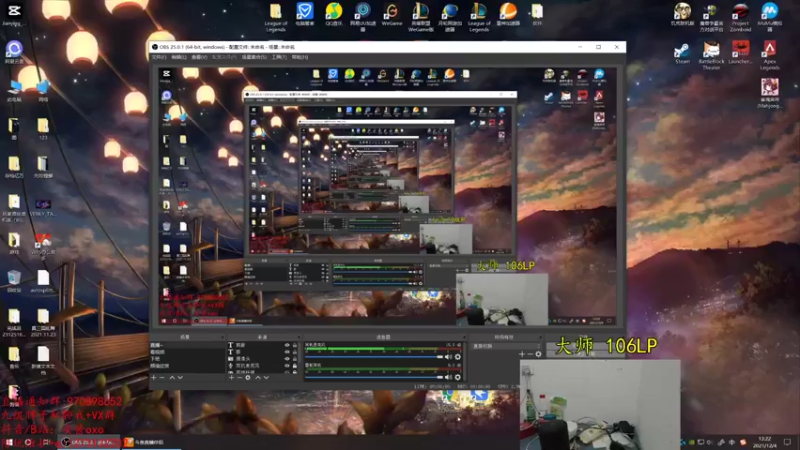This screenshot has width=800, height=450.
Task: Open the QQ音乐 desktop shortcut
Action: tap(334, 14)
